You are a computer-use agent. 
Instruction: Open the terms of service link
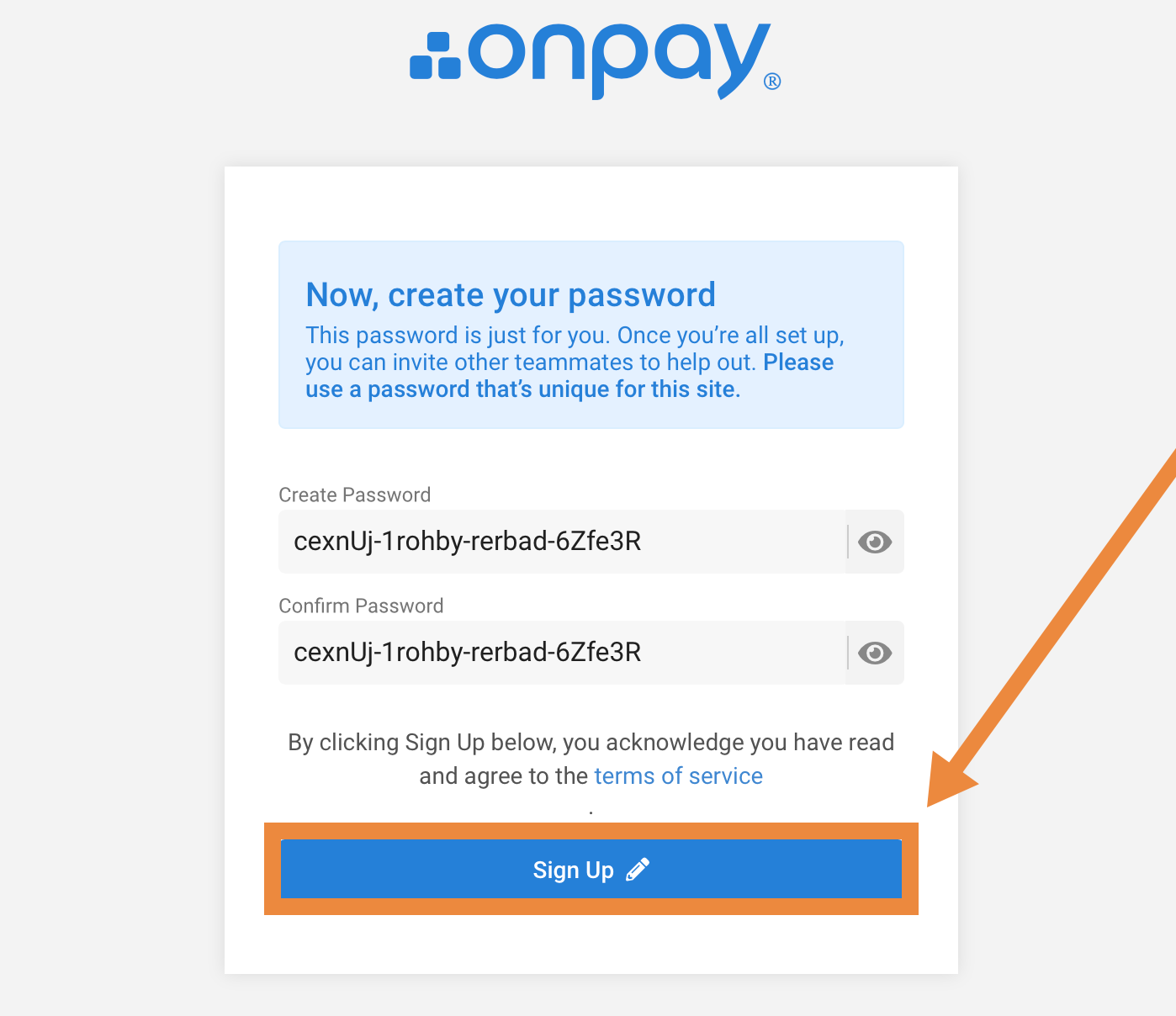tap(678, 775)
